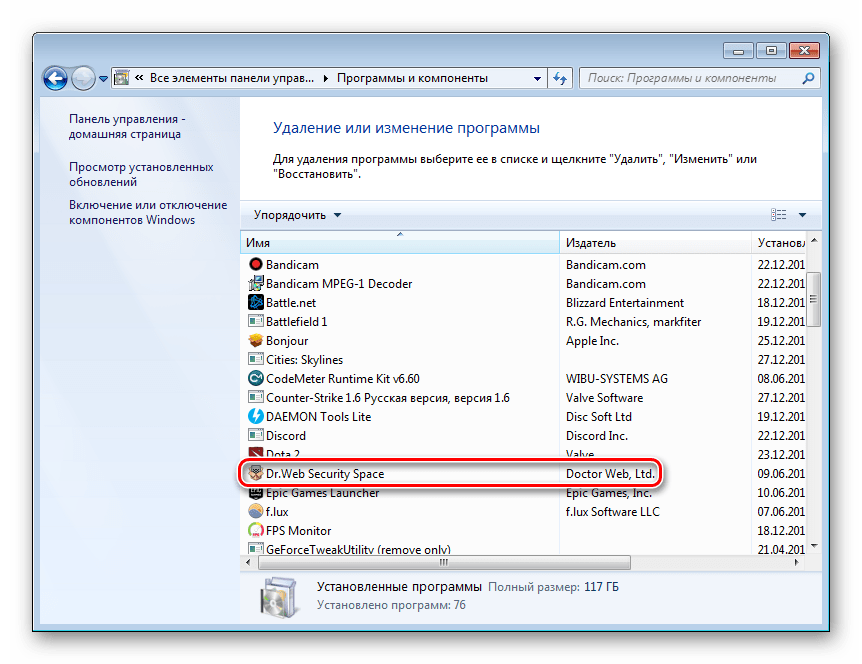This screenshot has width=862, height=664.
Task: Click the refresh button beside address bar
Action: 560,79
